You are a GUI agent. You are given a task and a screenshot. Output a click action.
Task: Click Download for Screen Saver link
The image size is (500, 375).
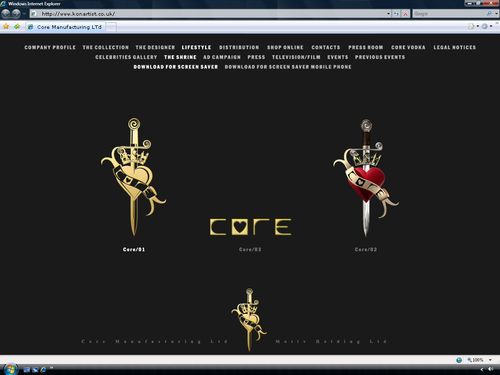(x=176, y=67)
